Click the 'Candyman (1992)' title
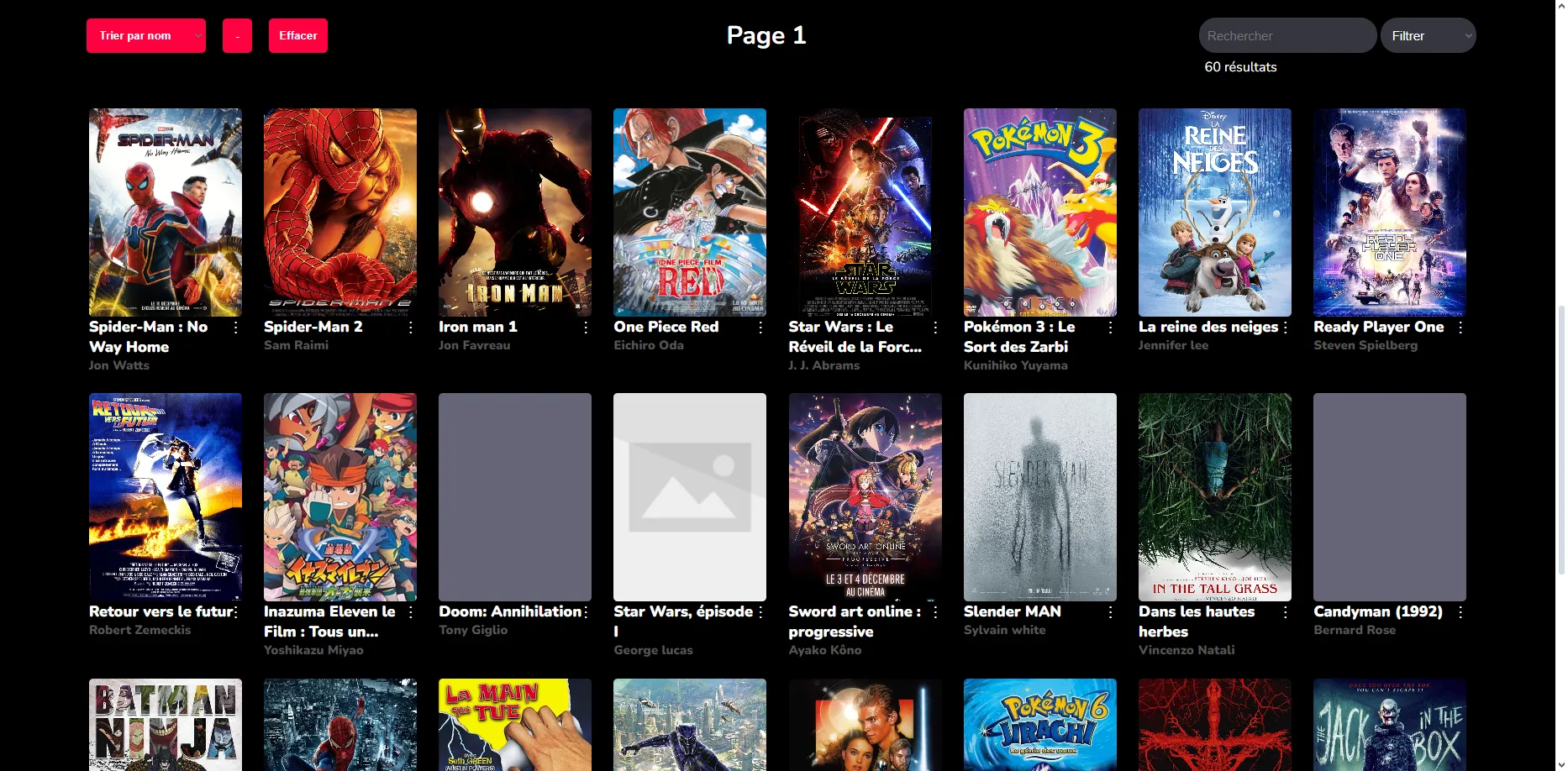The image size is (1568, 771). click(x=1378, y=611)
